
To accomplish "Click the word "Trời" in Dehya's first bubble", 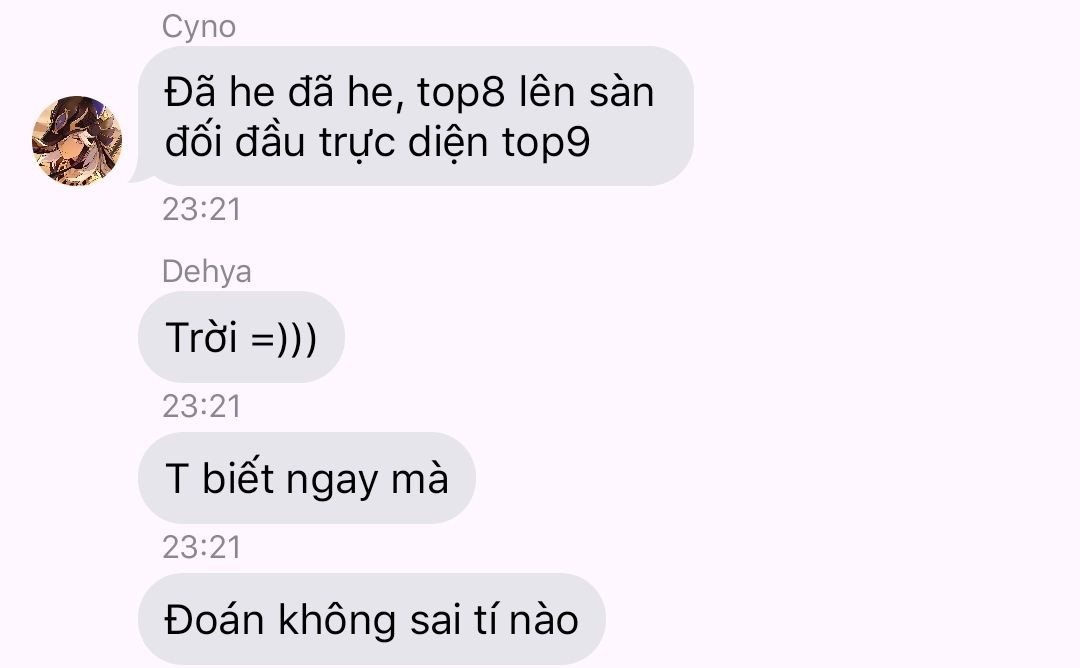I will pos(201,337).
